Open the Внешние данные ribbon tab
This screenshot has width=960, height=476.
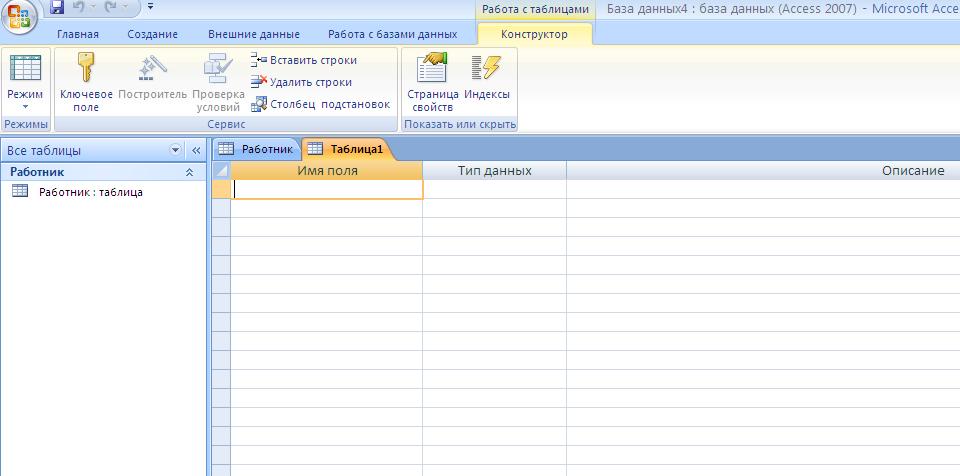(253, 34)
